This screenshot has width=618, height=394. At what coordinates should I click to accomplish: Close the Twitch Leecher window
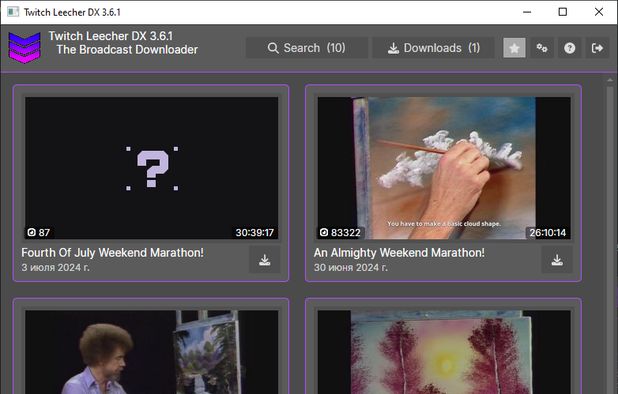click(599, 12)
